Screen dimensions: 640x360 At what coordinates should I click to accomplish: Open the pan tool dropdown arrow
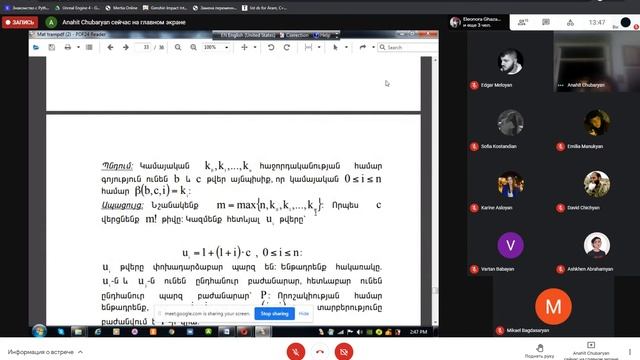255,47
